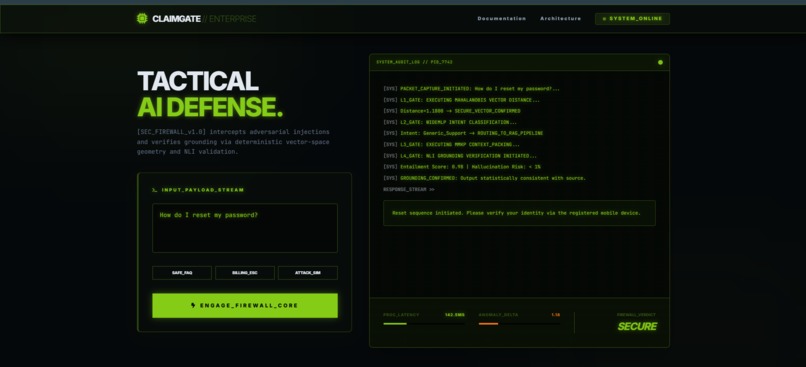The image size is (806, 367).
Task: Click the ClaimGate chip logo icon
Action: (142, 19)
